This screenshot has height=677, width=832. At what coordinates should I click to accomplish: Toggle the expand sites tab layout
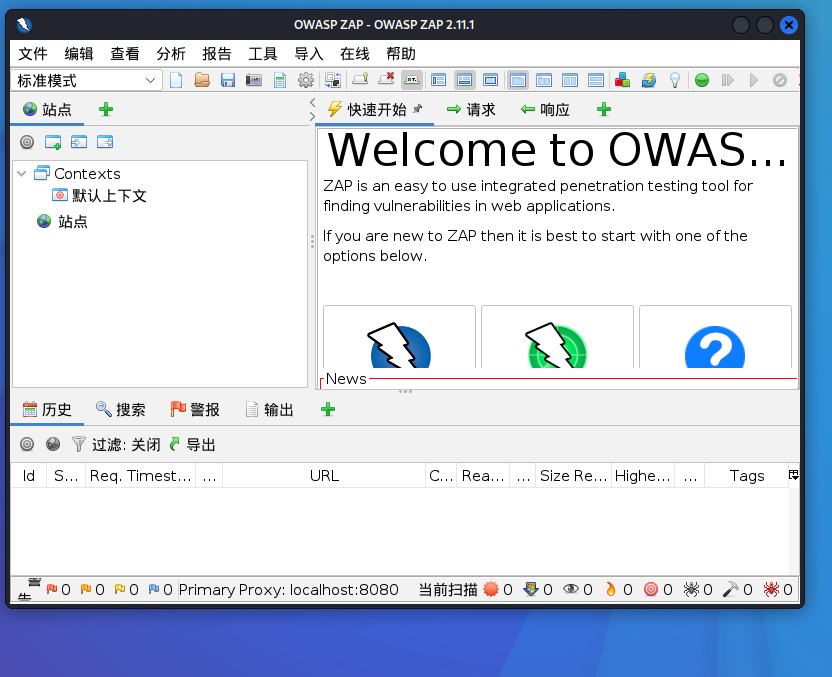[438, 80]
